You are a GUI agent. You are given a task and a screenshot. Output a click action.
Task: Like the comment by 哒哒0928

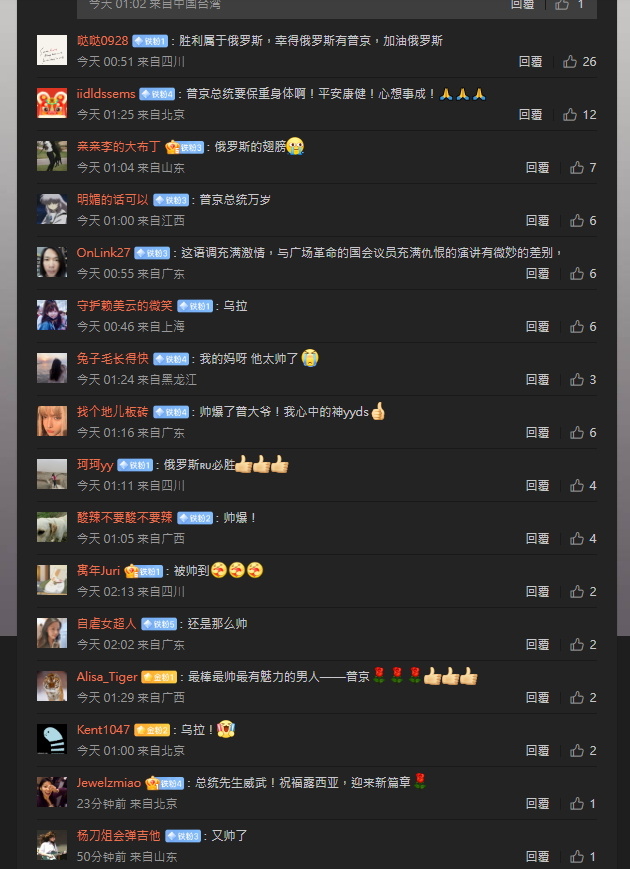point(570,62)
